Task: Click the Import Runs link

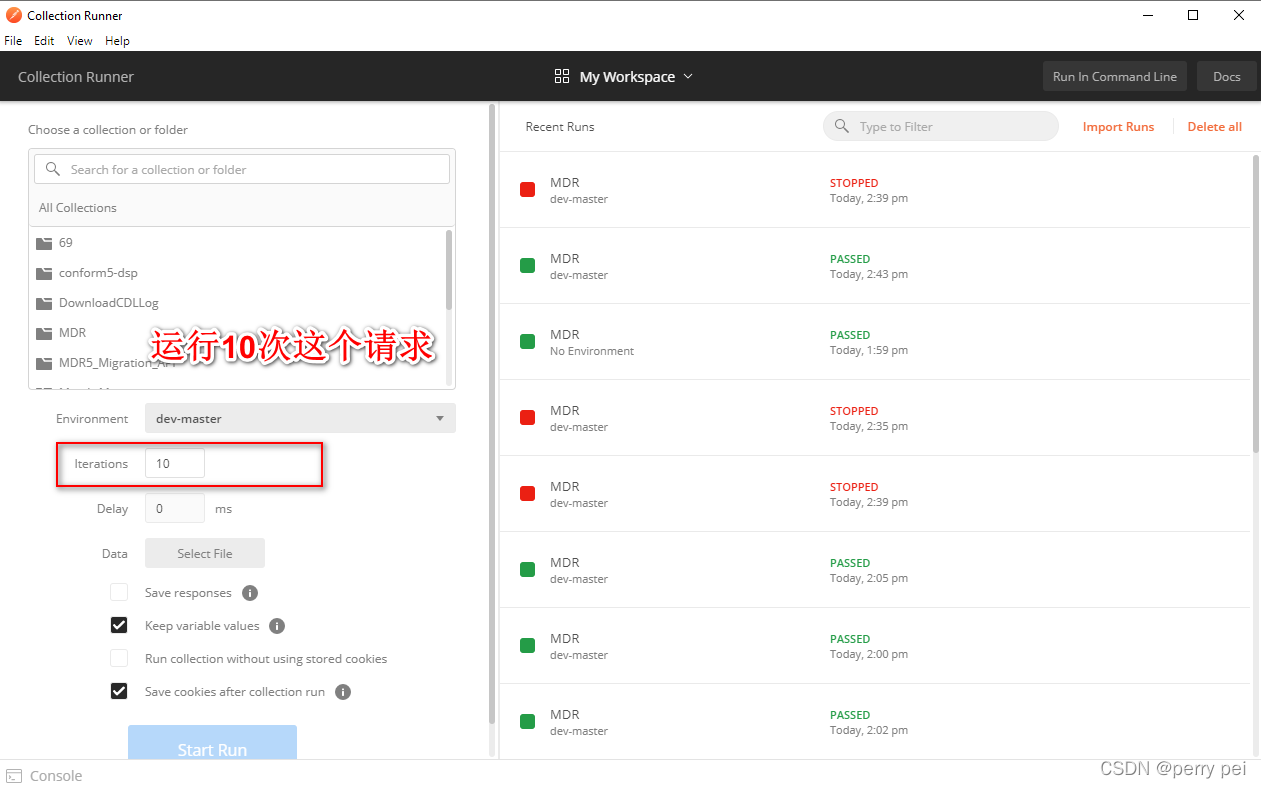Action: pos(1118,127)
